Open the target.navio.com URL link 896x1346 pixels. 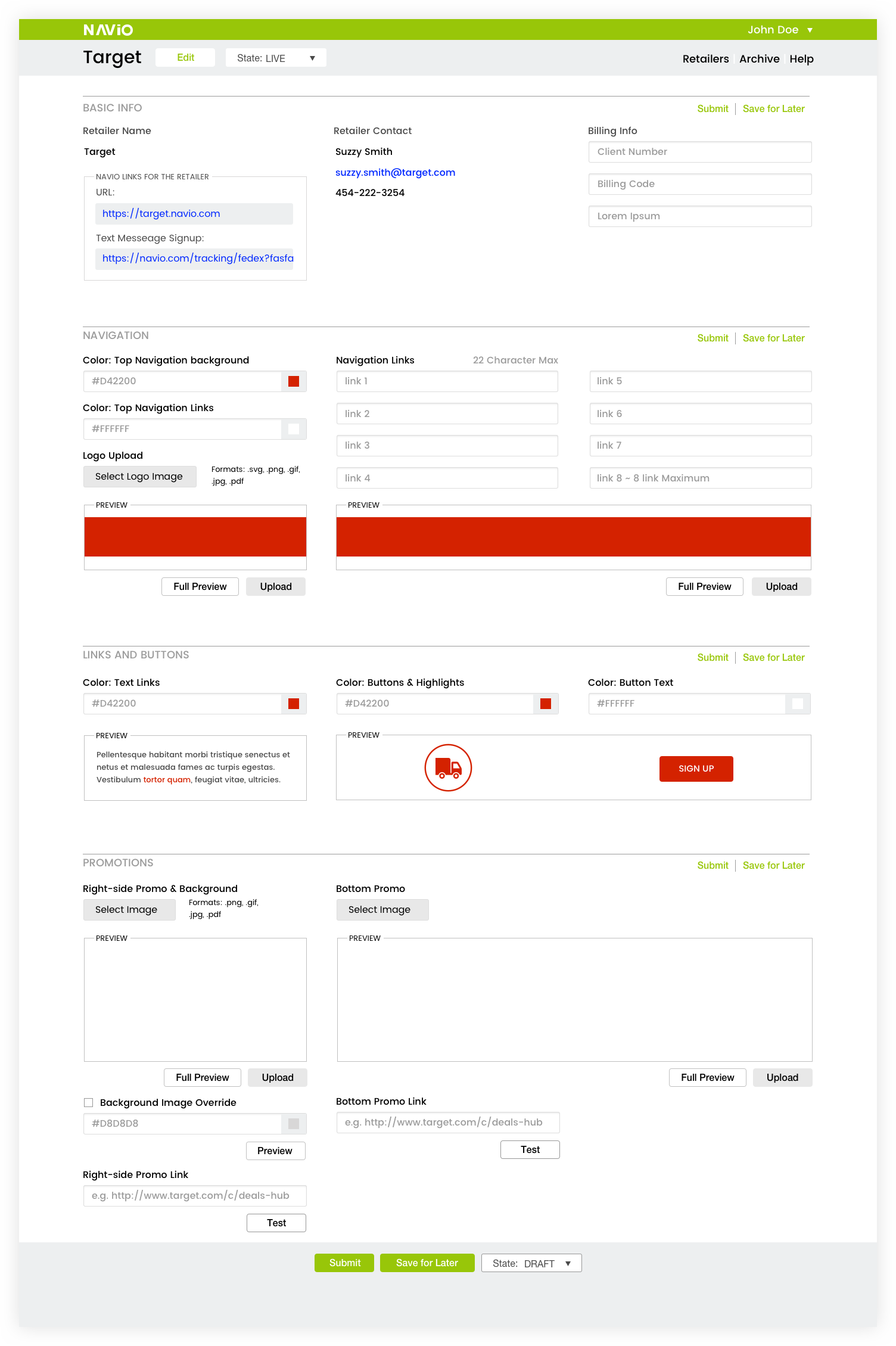(x=161, y=213)
